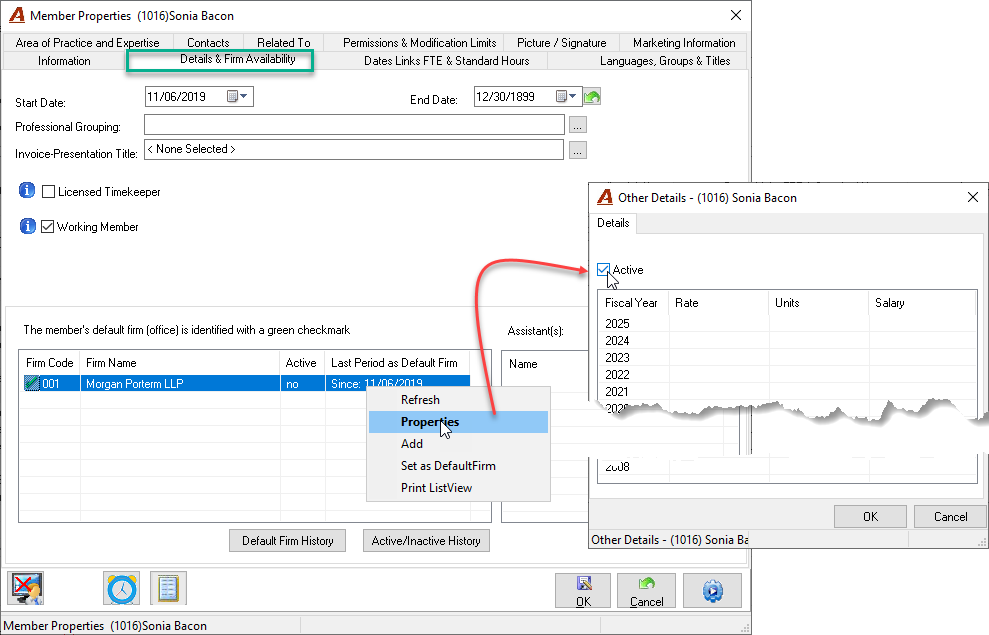Screen dimensions: 989x635
Task: Click the monitor with red X icon
Action: pyautogui.click(x=26, y=588)
